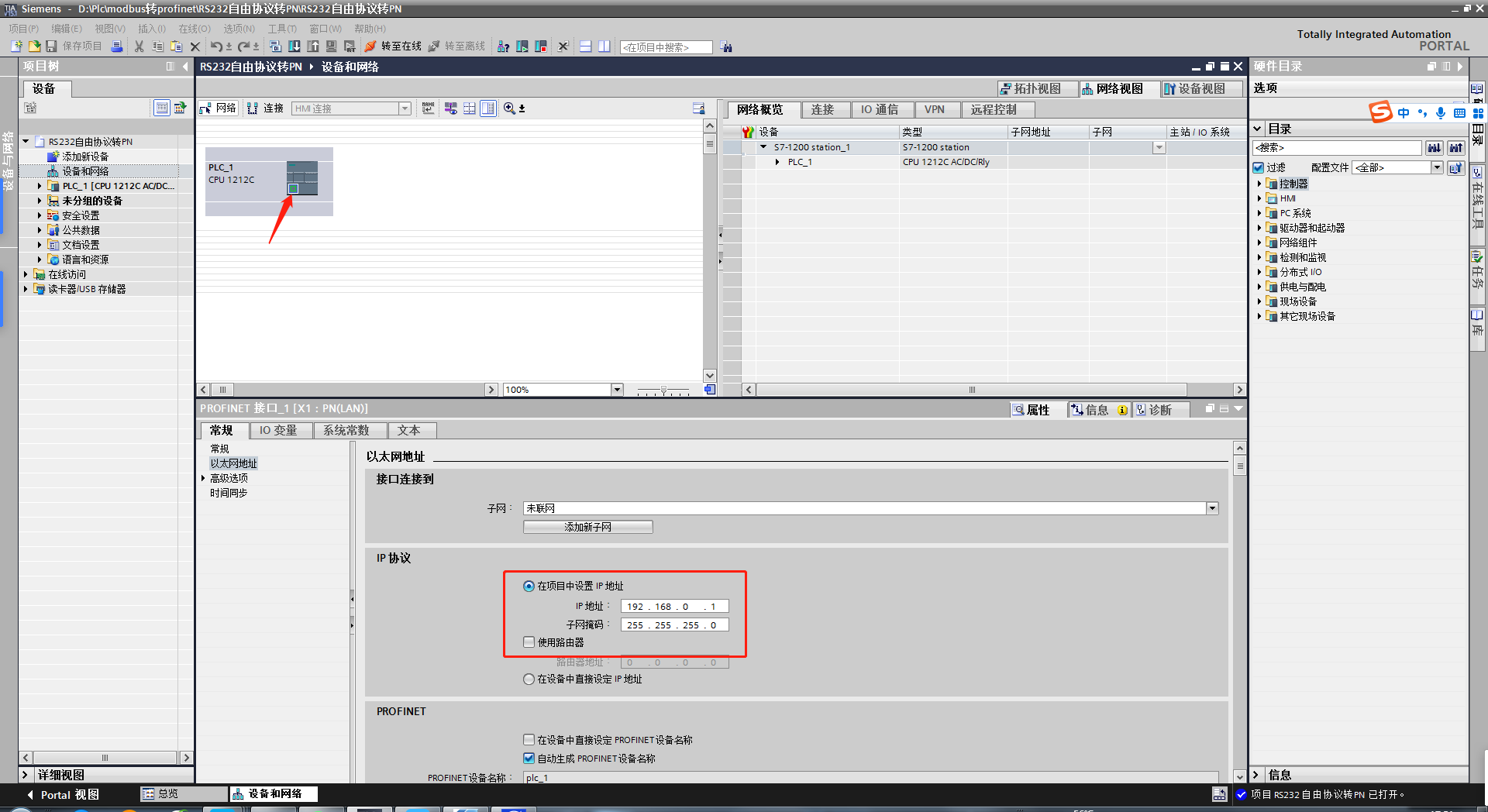The image size is (1488, 812).
Task: Click the Save project (保存项目) button
Action: tap(74, 46)
